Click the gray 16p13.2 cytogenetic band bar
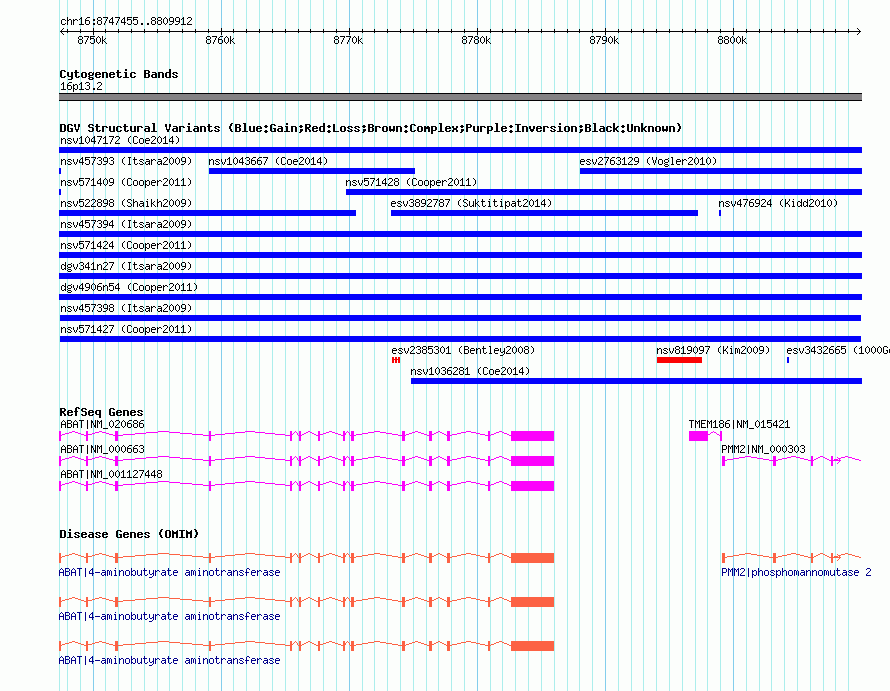890x691 pixels. click(460, 97)
